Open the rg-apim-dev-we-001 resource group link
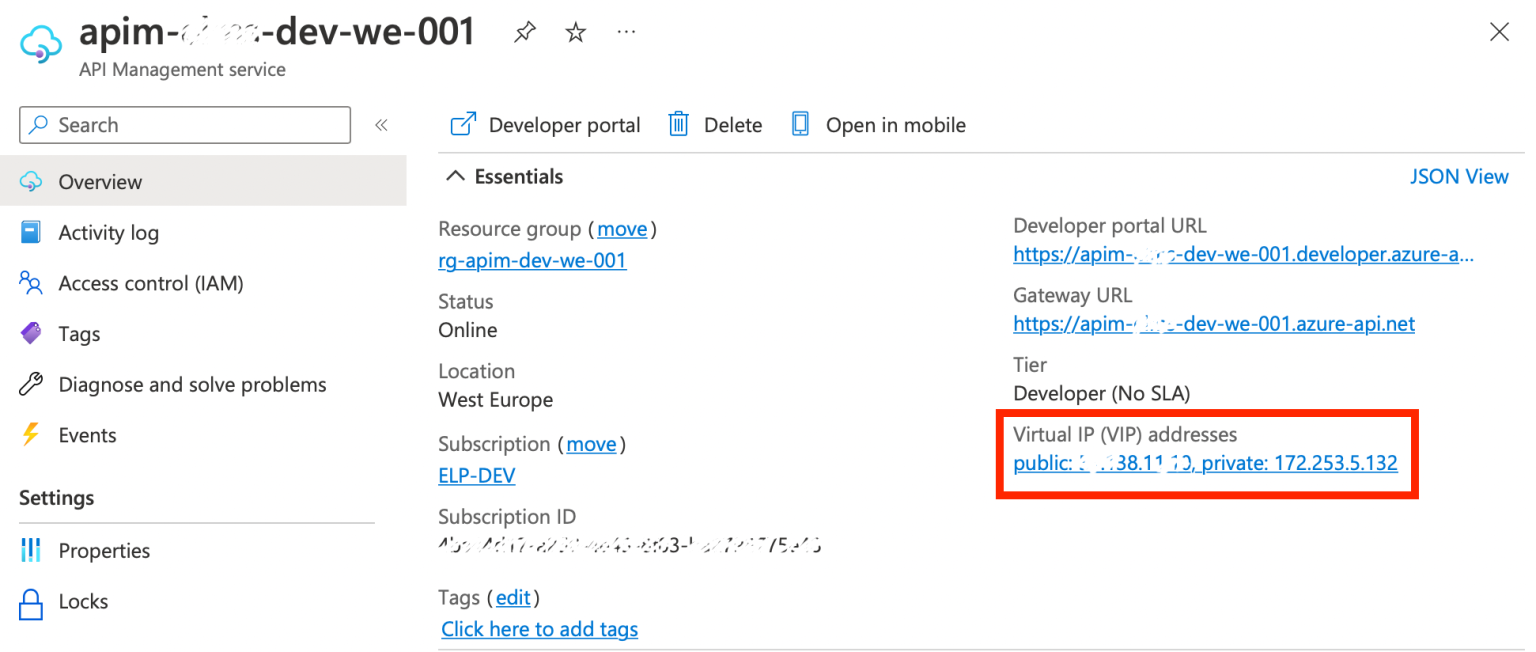The width and height of the screenshot is (1536, 652). tap(532, 261)
